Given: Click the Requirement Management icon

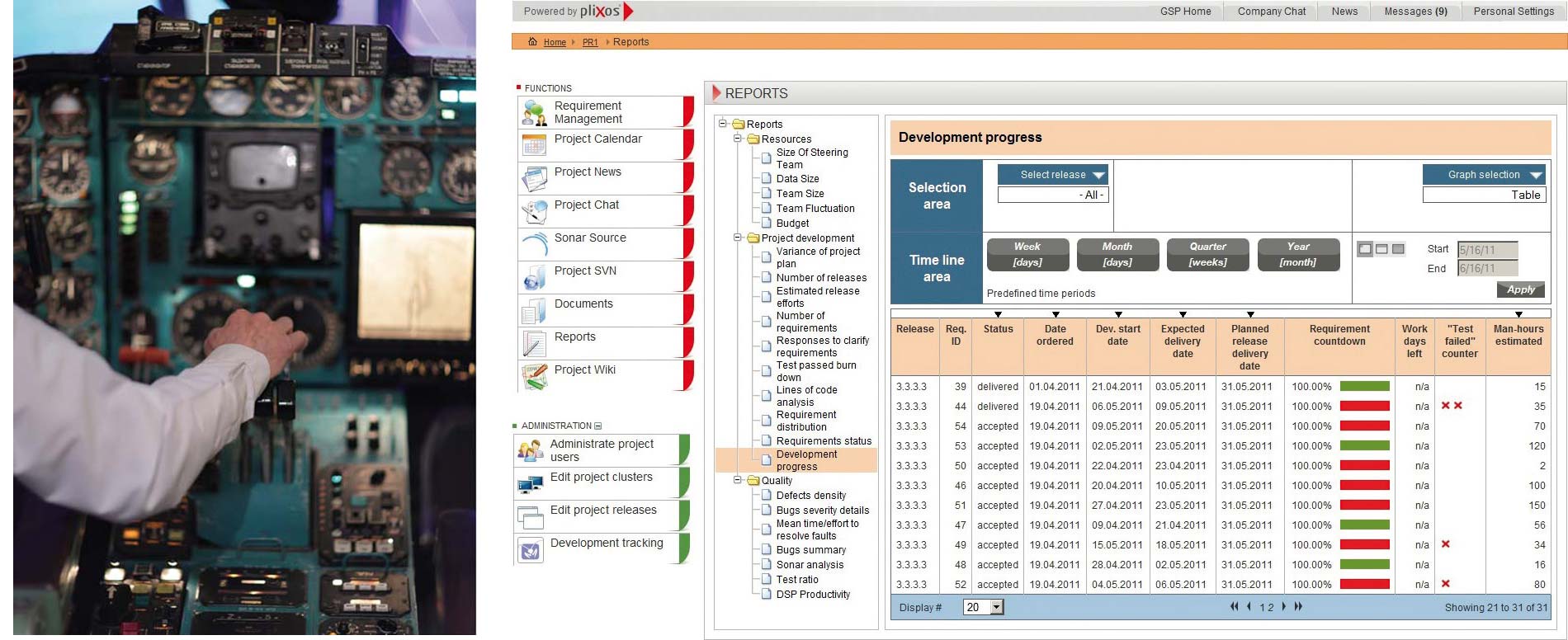Looking at the screenshot, I should pyautogui.click(x=535, y=113).
